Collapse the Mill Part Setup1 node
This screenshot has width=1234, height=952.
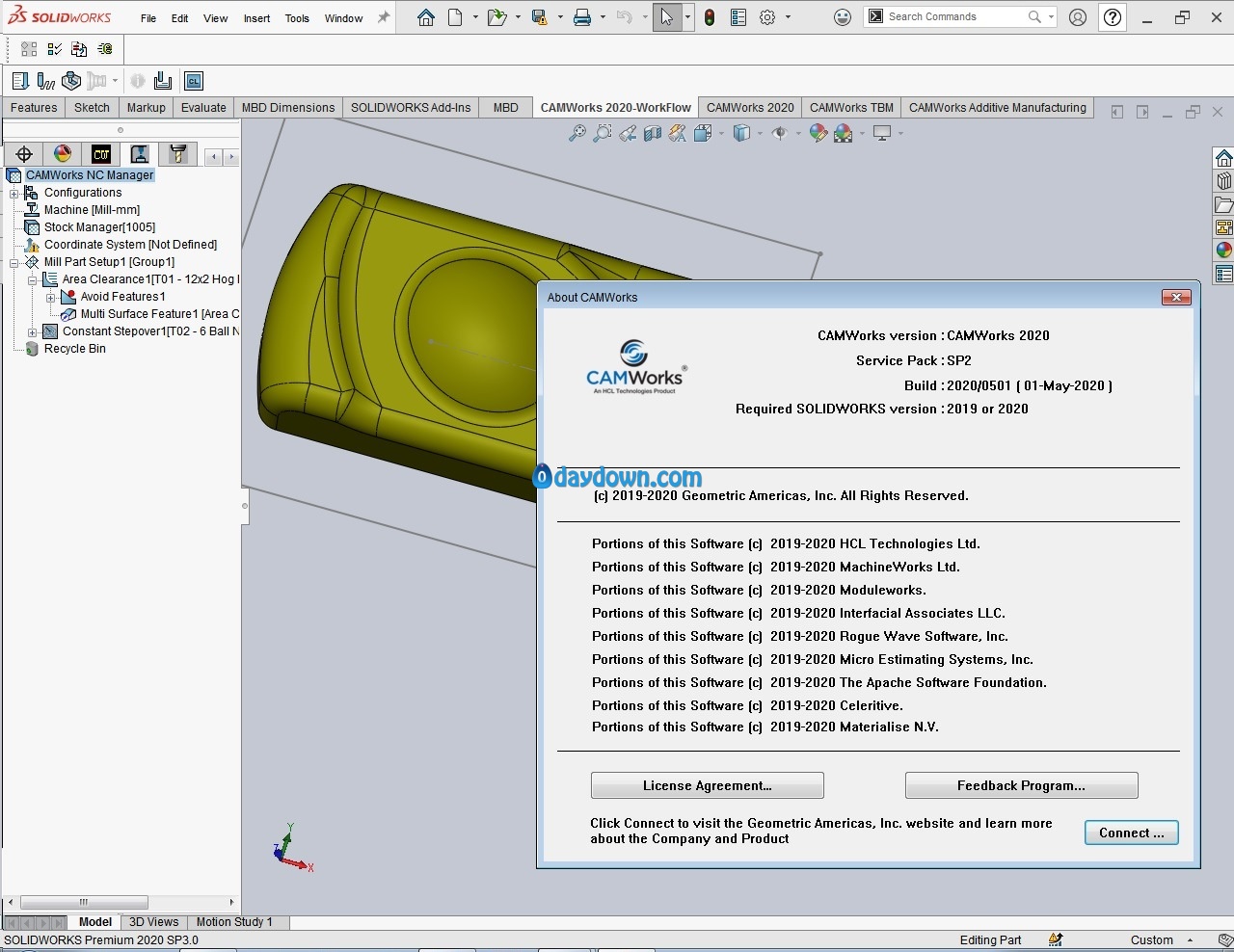point(14,262)
